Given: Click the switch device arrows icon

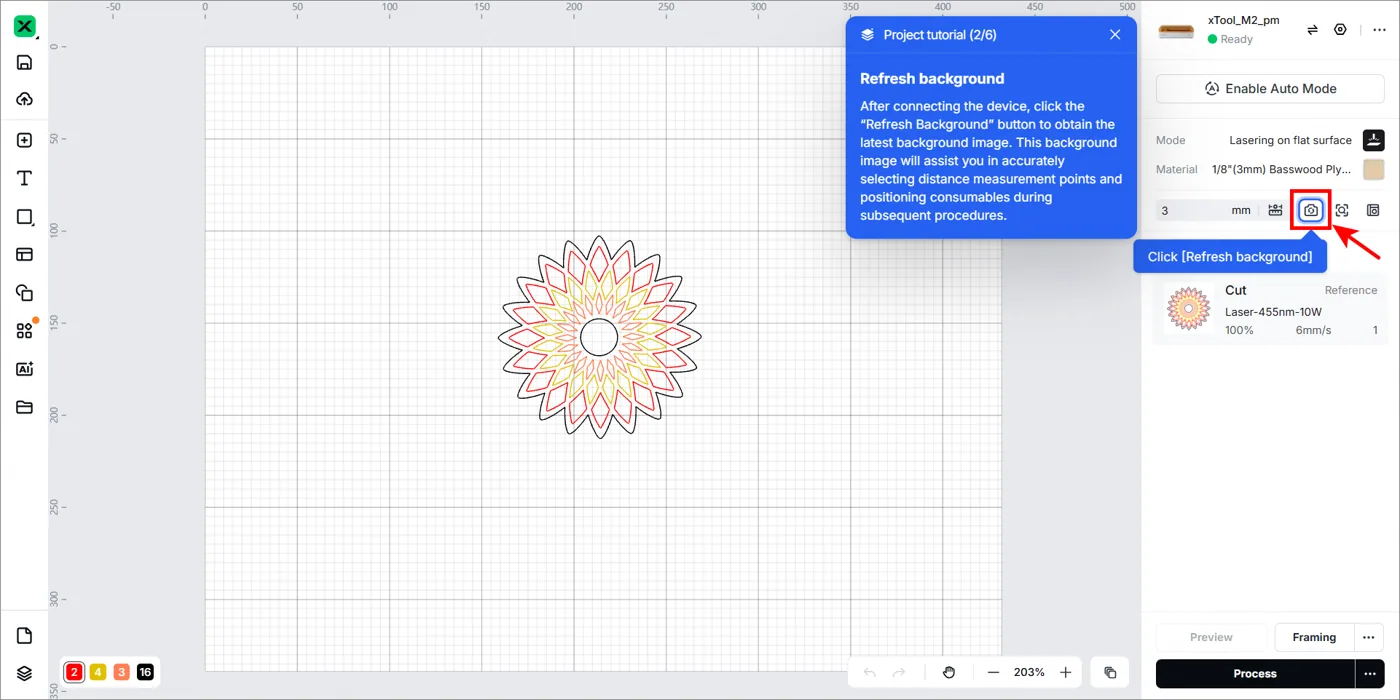Looking at the screenshot, I should (x=1312, y=30).
